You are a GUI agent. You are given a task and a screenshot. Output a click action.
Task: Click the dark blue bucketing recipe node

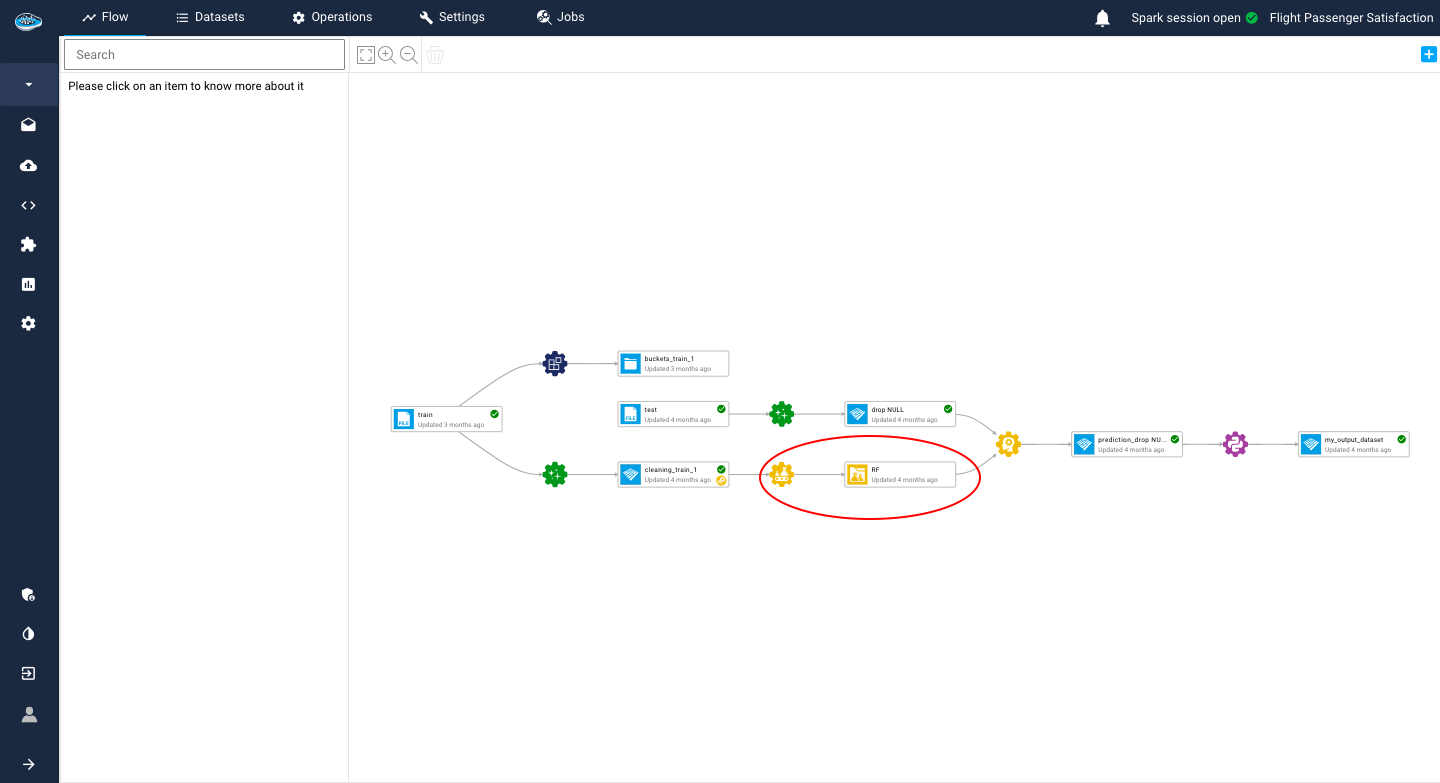pos(555,364)
